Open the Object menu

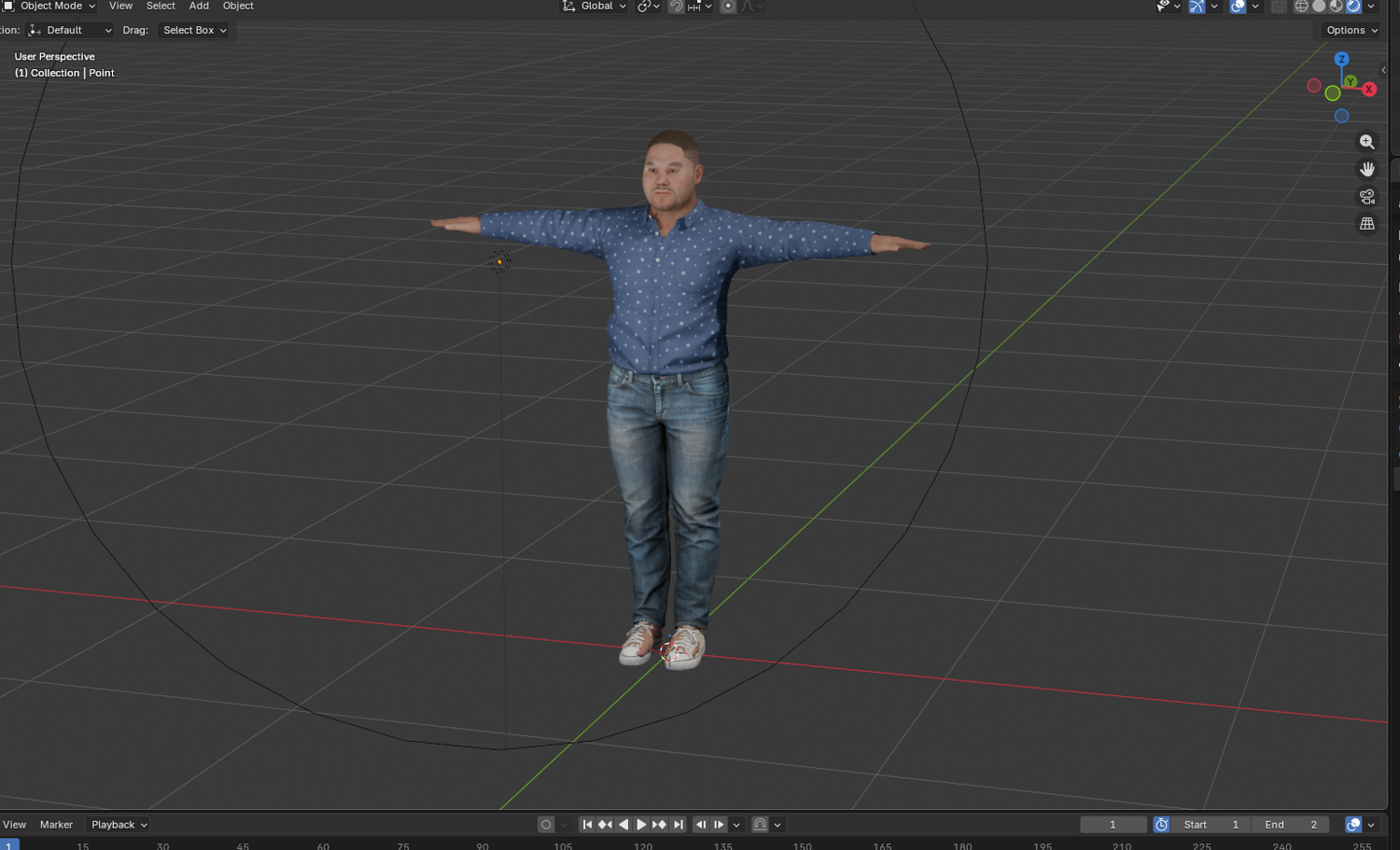pos(238,7)
